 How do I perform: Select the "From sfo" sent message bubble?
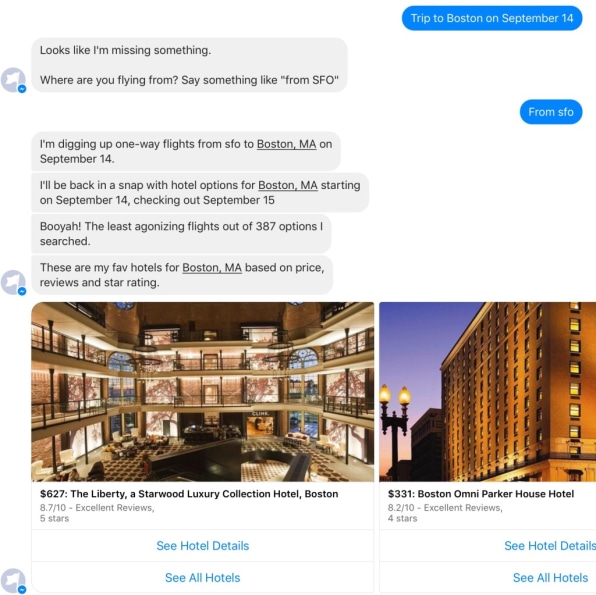[551, 112]
